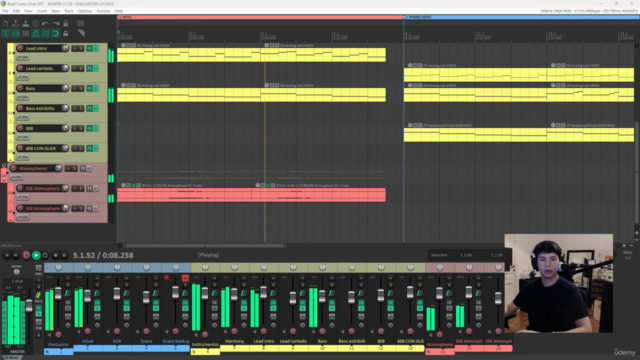Toggle the metronome toolbar icon
The height and width of the screenshot is (360, 640).
[x=65, y=24]
